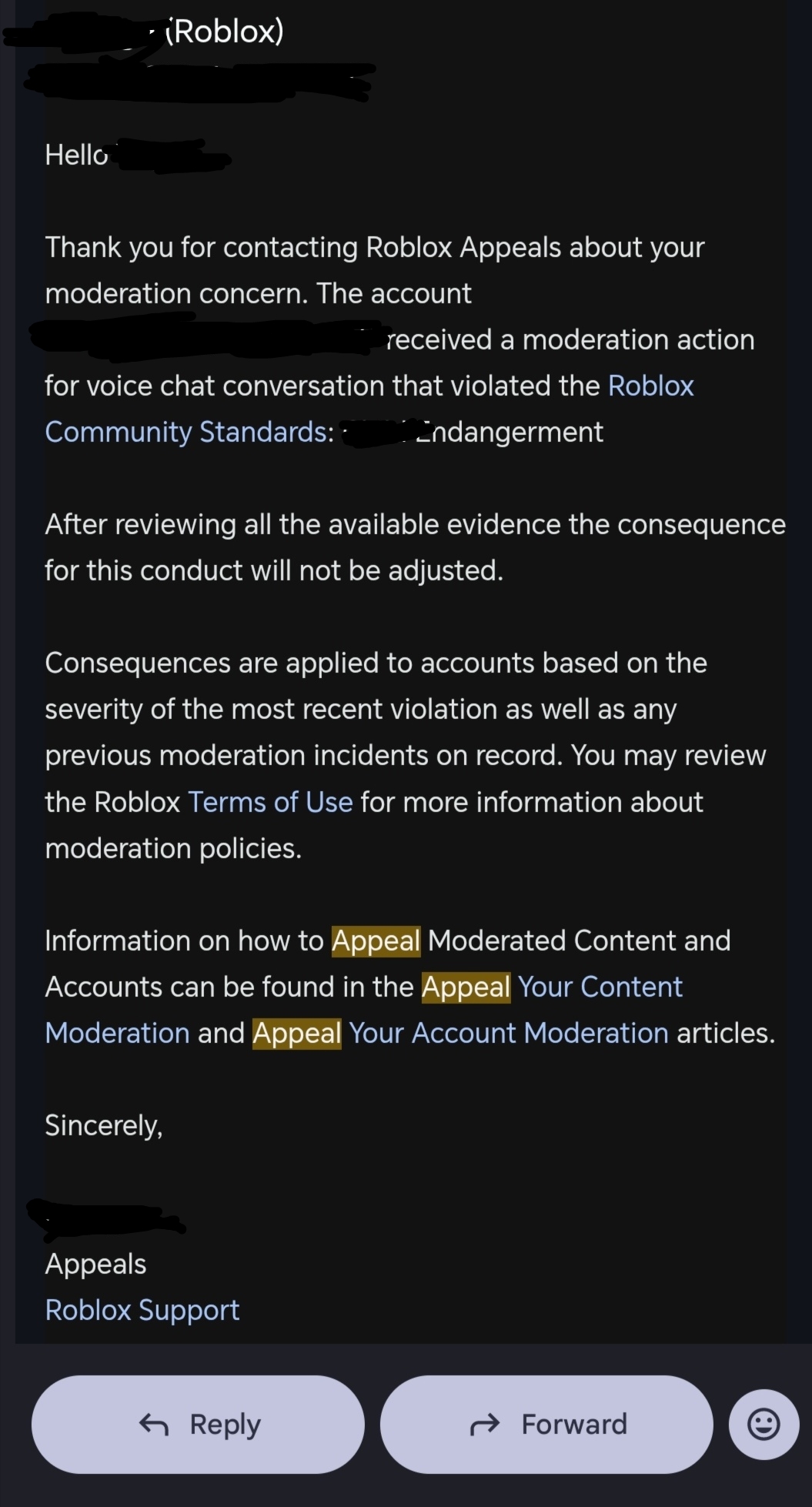812x1507 pixels.
Task: Click the 'Appeals' signature line
Action: tap(95, 1264)
